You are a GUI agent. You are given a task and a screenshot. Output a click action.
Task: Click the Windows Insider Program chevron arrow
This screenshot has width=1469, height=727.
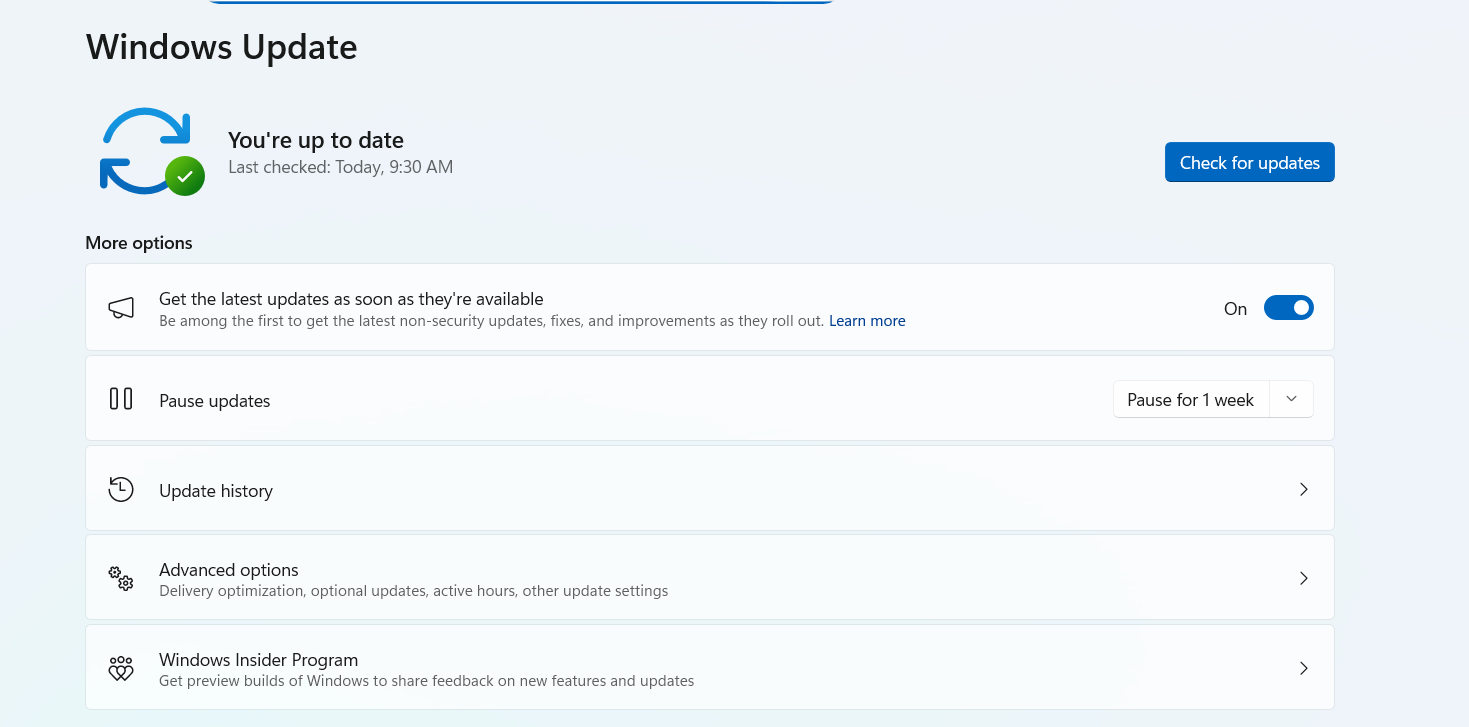pyautogui.click(x=1303, y=668)
